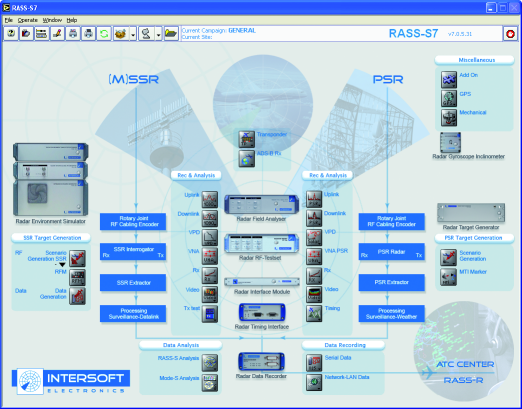Open the GPS tool icon
The height and width of the screenshot is (409, 522).
(x=449, y=98)
